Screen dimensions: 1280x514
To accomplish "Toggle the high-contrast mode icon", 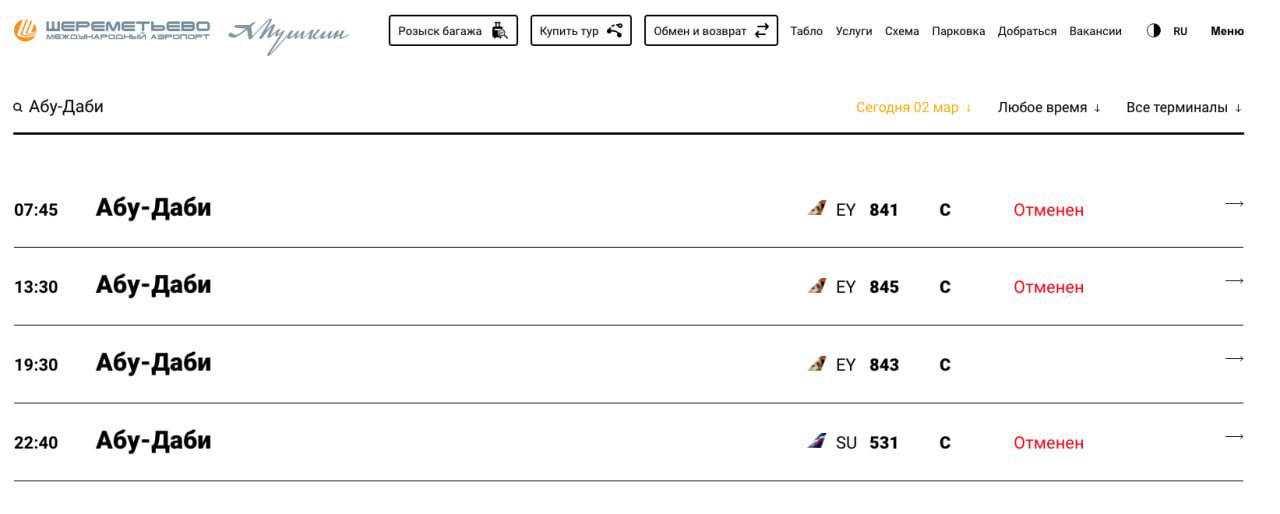I will click(1153, 31).
